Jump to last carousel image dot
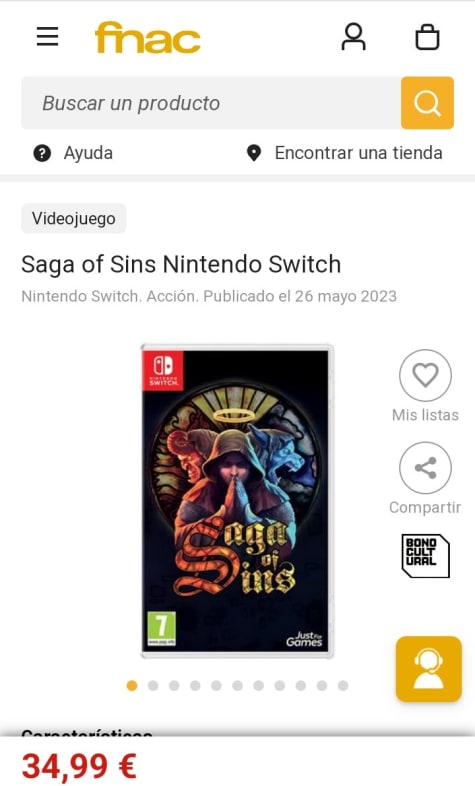Image resolution: width=475 pixels, height=786 pixels. click(343, 685)
